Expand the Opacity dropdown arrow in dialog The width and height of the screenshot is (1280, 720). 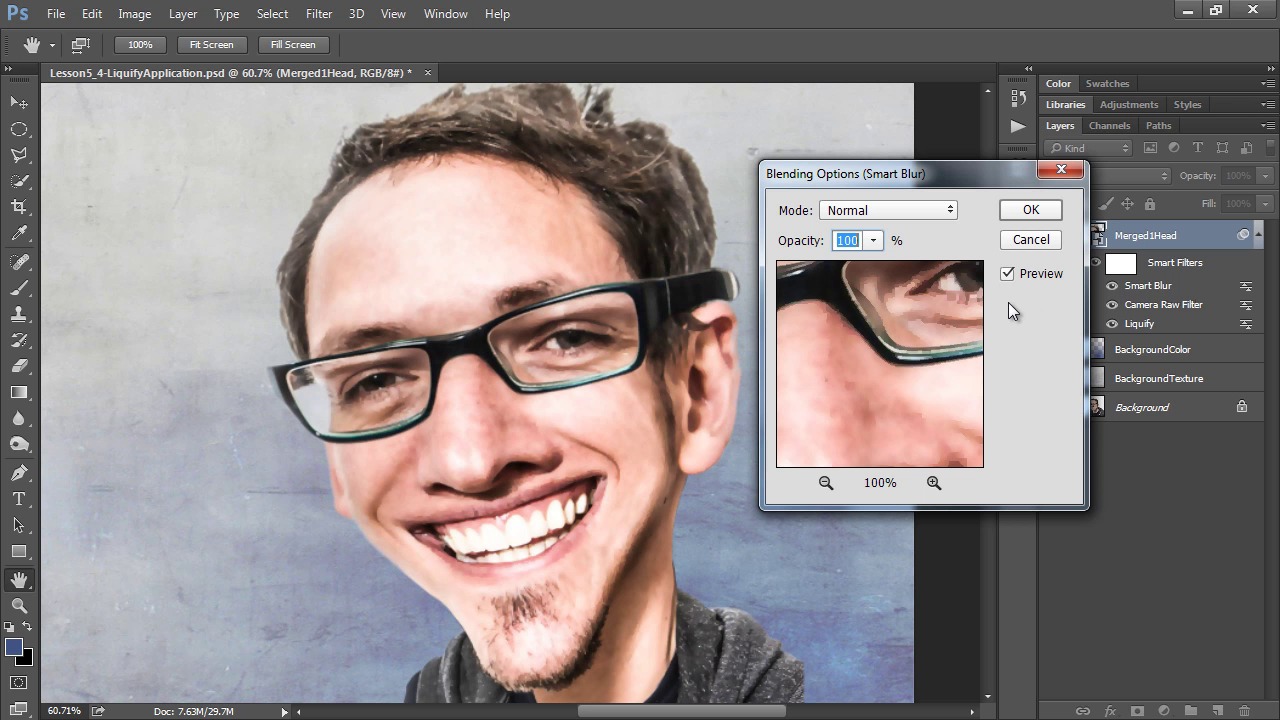pos(873,241)
